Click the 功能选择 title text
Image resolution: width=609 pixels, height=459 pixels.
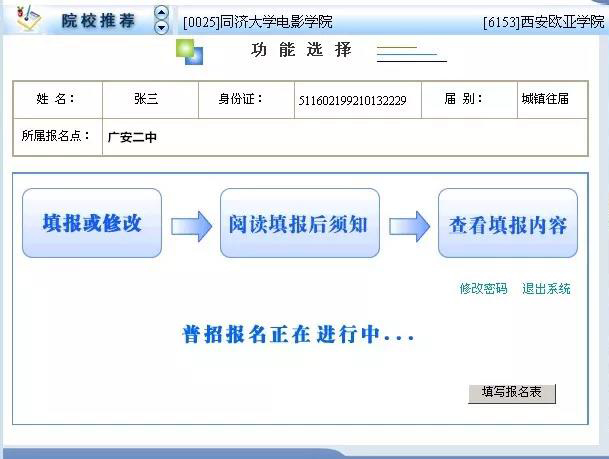pyautogui.click(x=301, y=50)
